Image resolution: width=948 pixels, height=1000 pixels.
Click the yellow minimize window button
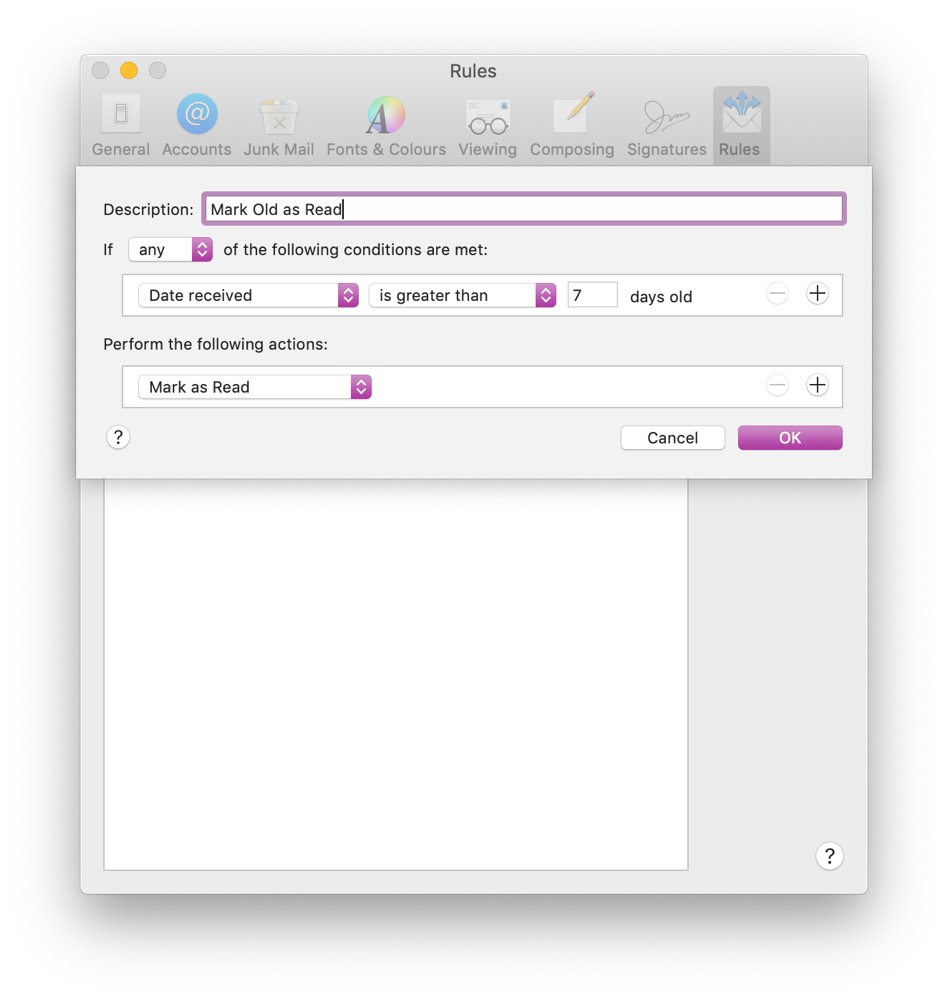[129, 70]
